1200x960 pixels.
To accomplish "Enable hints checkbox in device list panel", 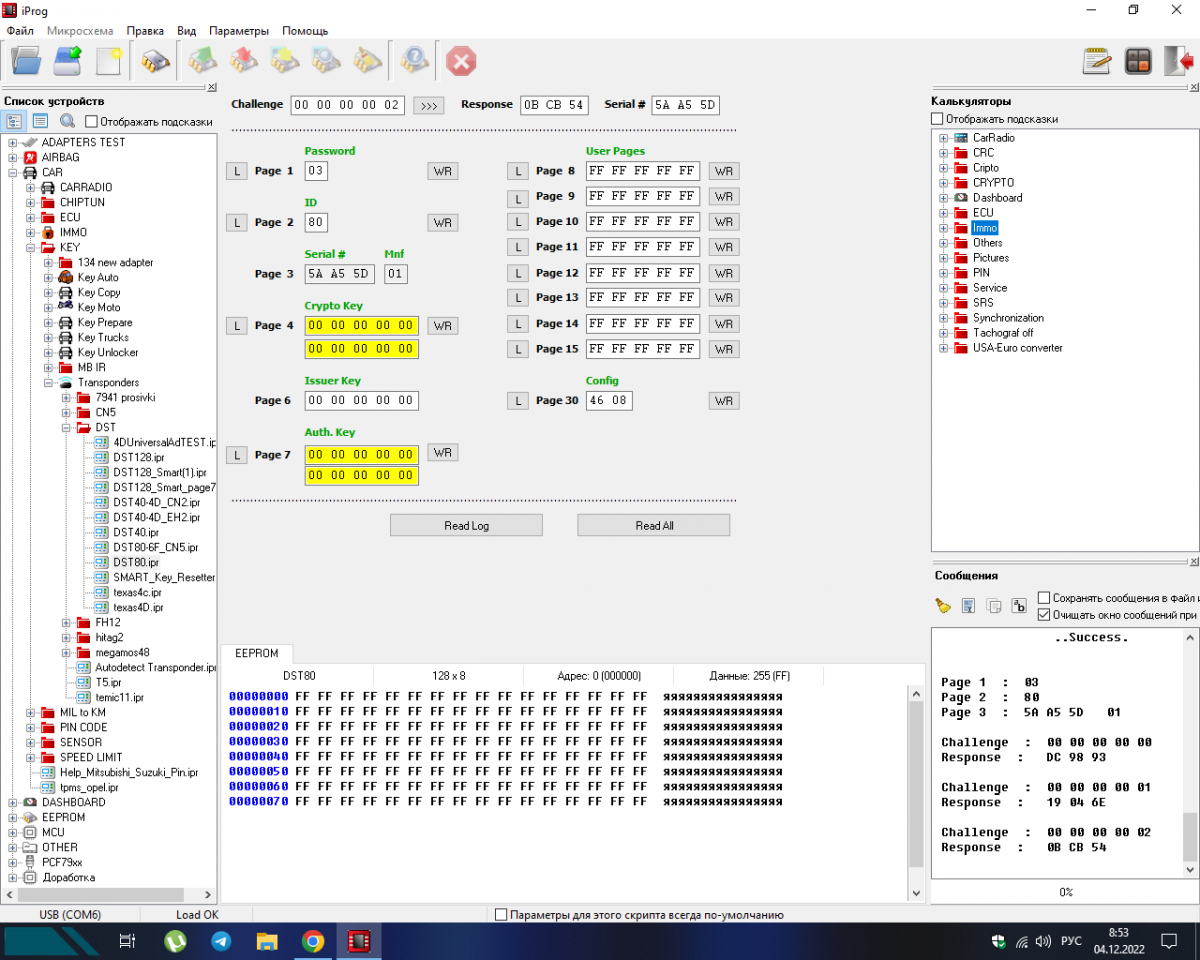I will (x=92, y=122).
